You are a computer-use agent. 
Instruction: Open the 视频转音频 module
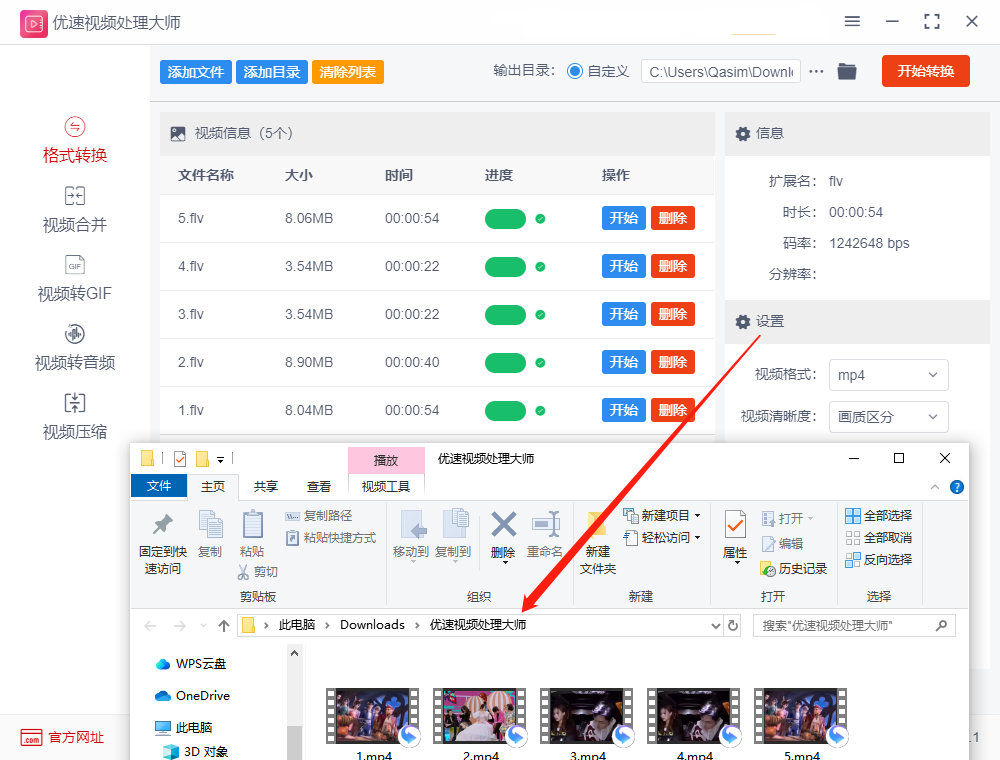click(75, 347)
